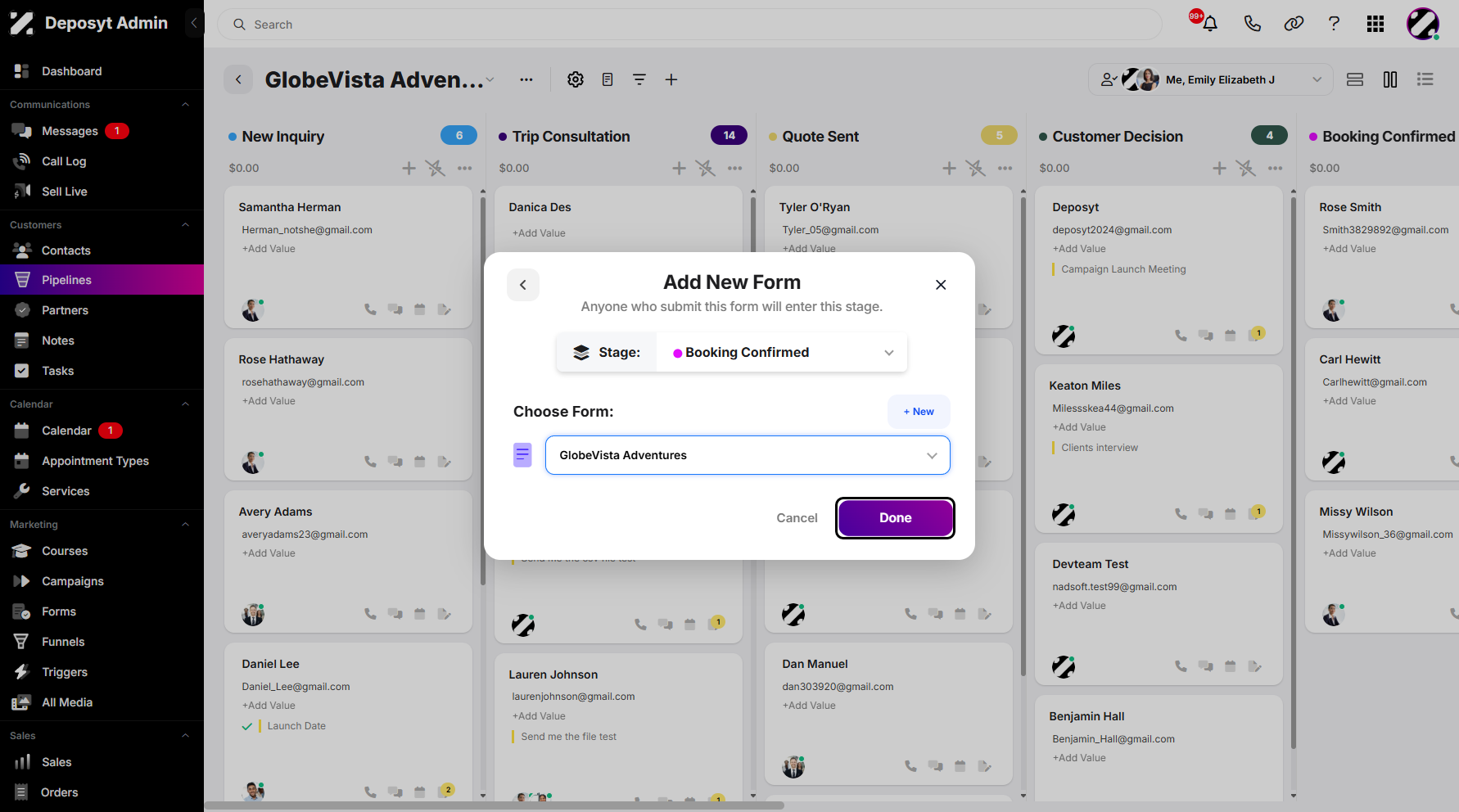Switch to the column board view icon

(1390, 79)
